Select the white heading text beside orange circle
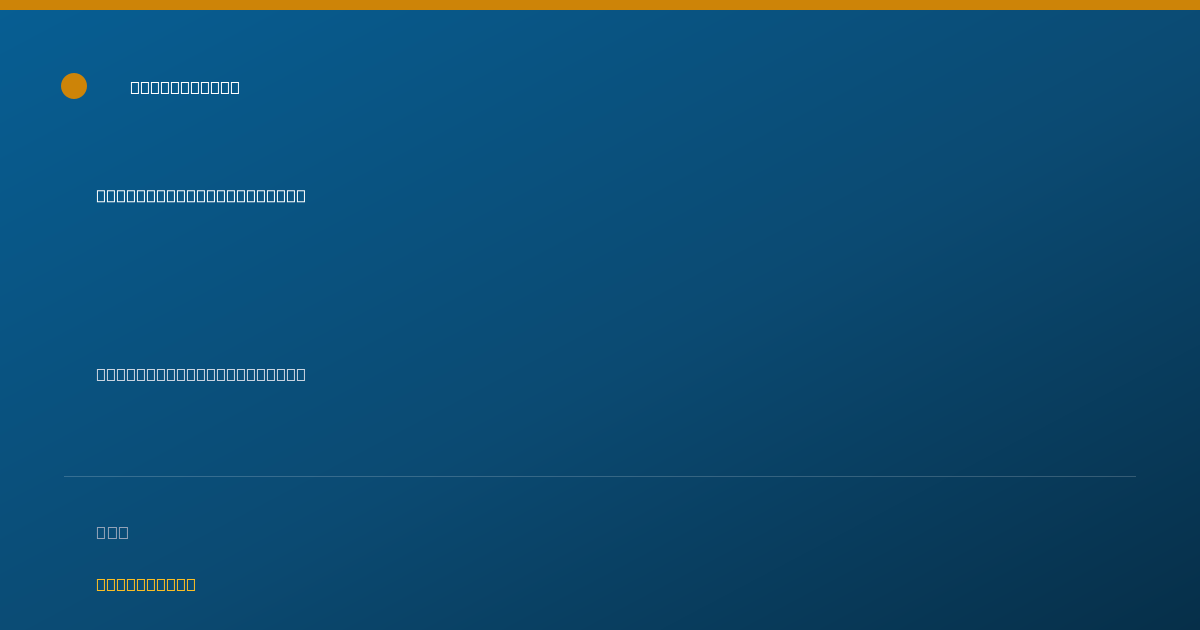This screenshot has height=630, width=1200. [185, 87]
